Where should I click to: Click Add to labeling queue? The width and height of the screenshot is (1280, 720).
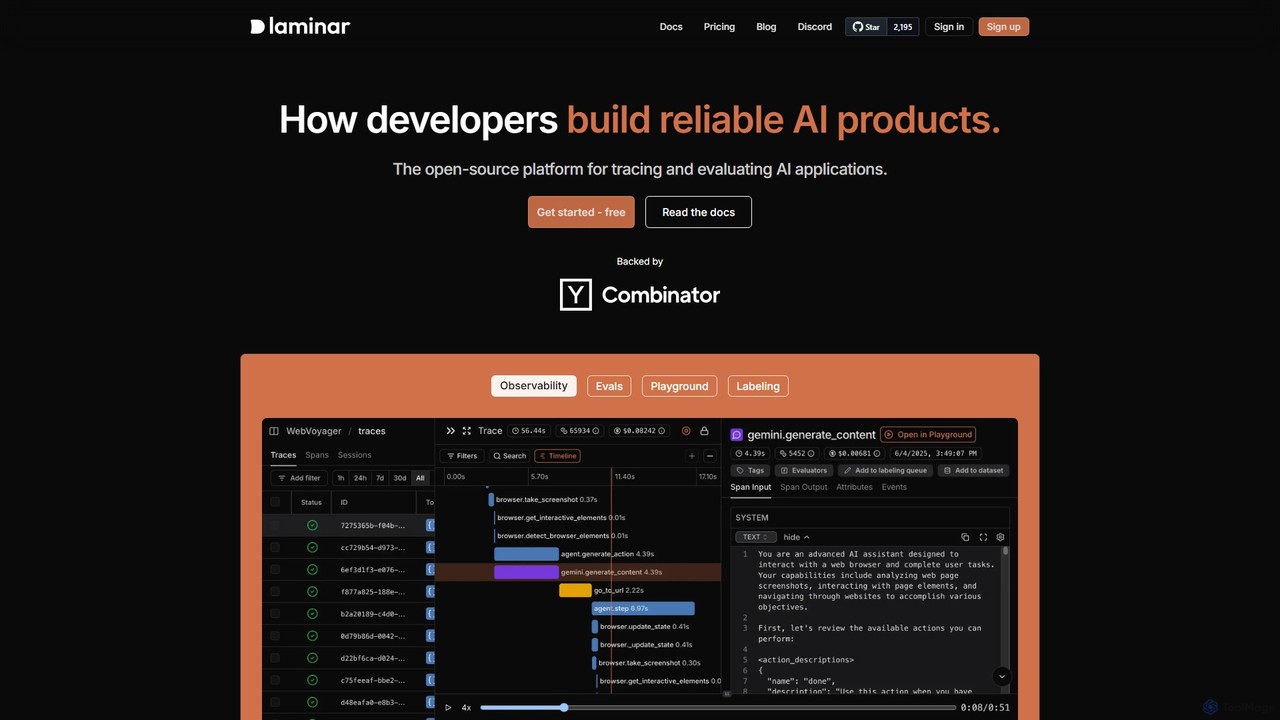[x=885, y=470]
